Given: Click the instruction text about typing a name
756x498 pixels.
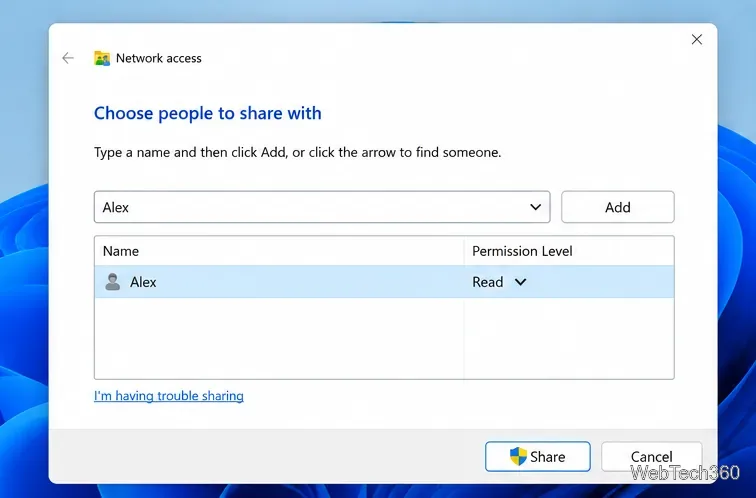Looking at the screenshot, I should pos(297,152).
